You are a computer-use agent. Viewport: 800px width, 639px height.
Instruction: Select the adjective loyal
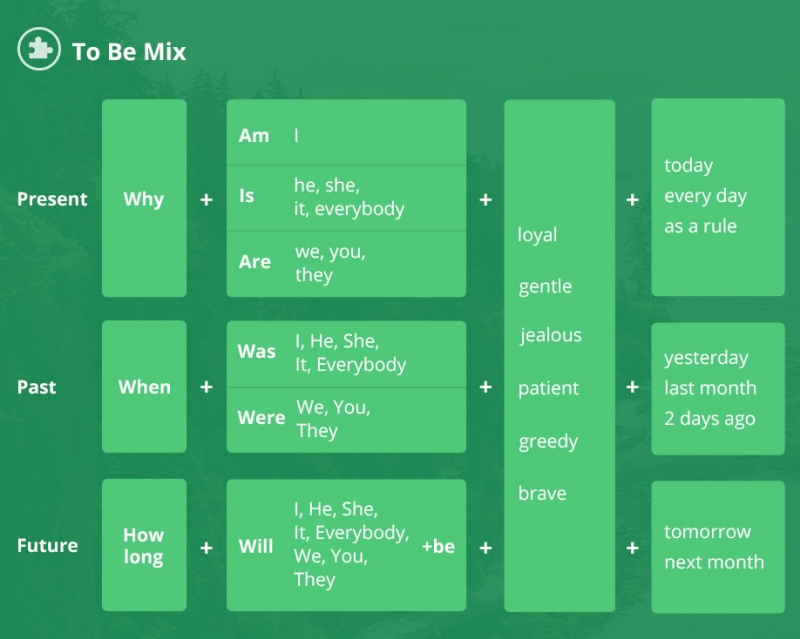click(x=537, y=235)
